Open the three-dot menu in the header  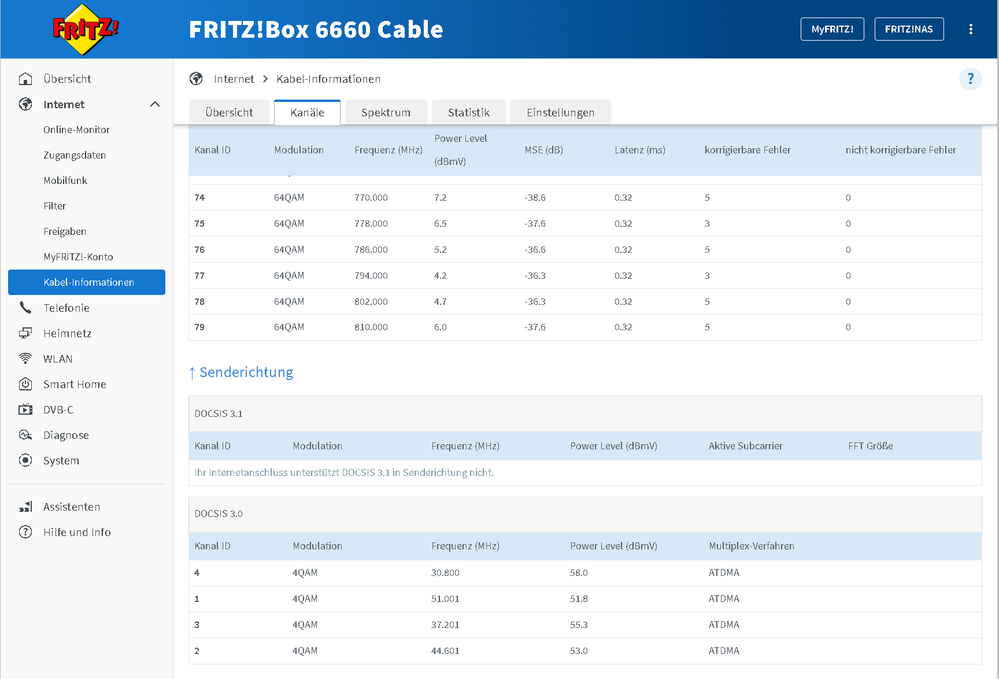(970, 29)
